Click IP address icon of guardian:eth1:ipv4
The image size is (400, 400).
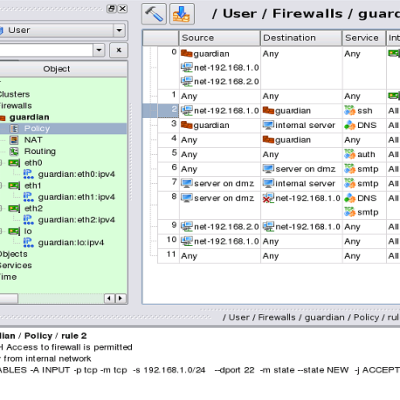pos(28,197)
